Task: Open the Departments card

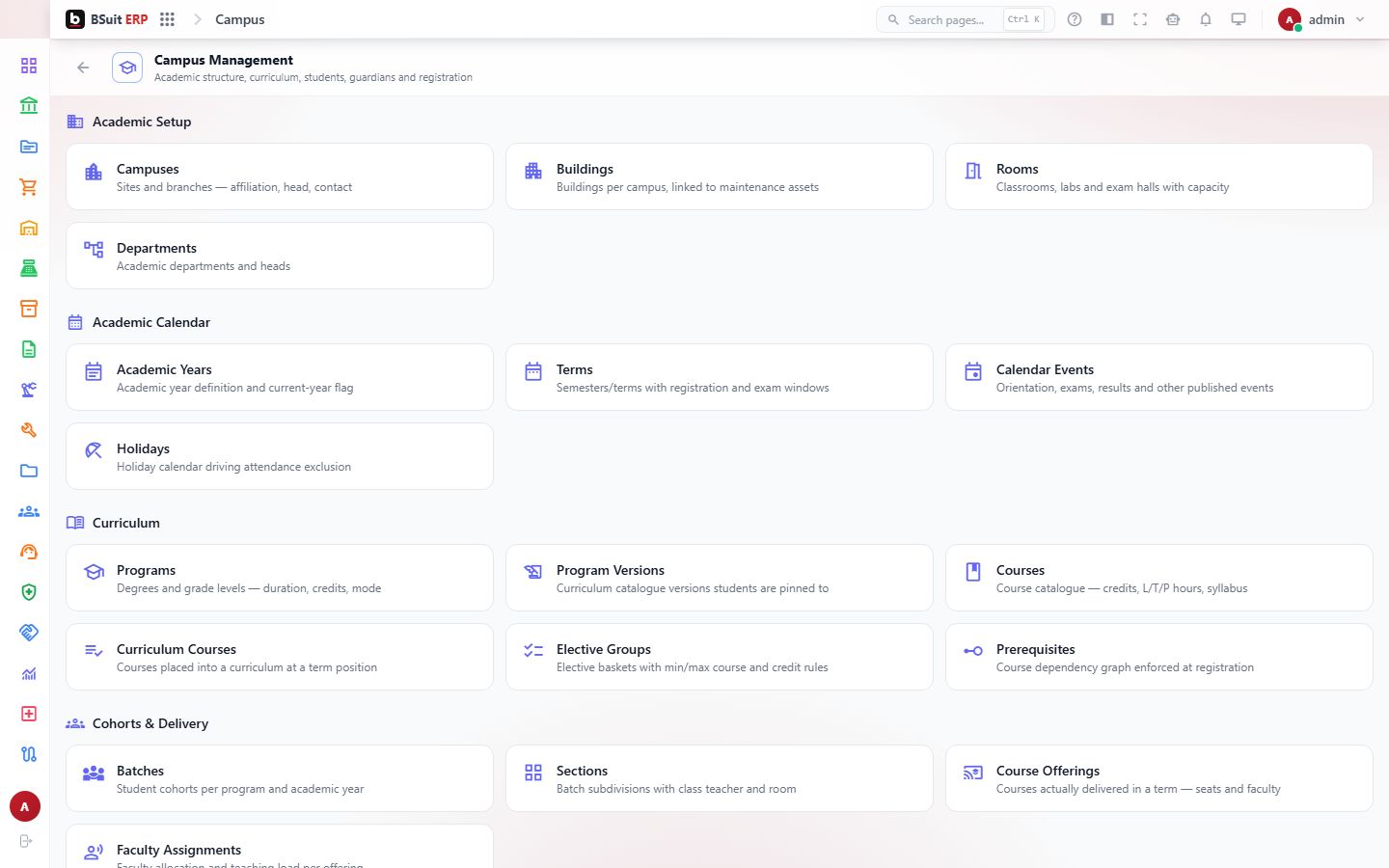Action: click(x=280, y=256)
